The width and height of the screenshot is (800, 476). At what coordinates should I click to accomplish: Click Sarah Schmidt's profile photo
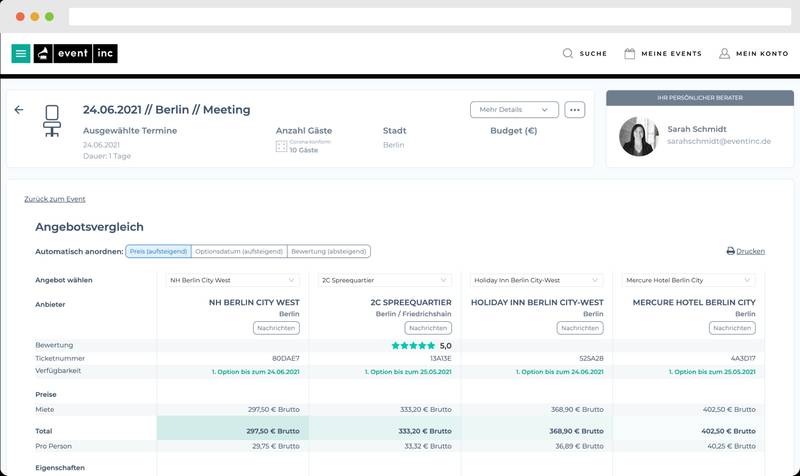click(x=638, y=136)
